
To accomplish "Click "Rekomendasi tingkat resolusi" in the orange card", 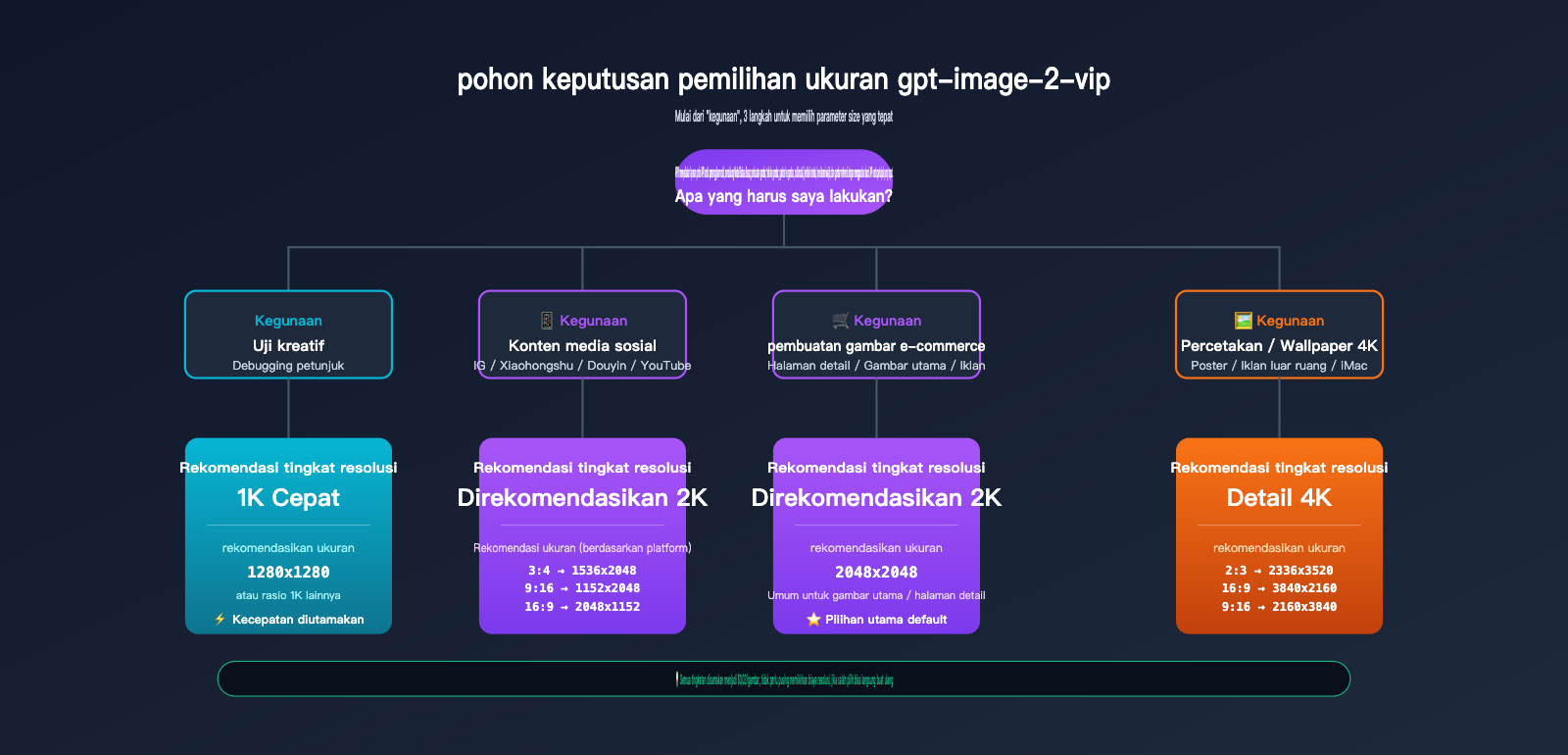I will click(1279, 468).
